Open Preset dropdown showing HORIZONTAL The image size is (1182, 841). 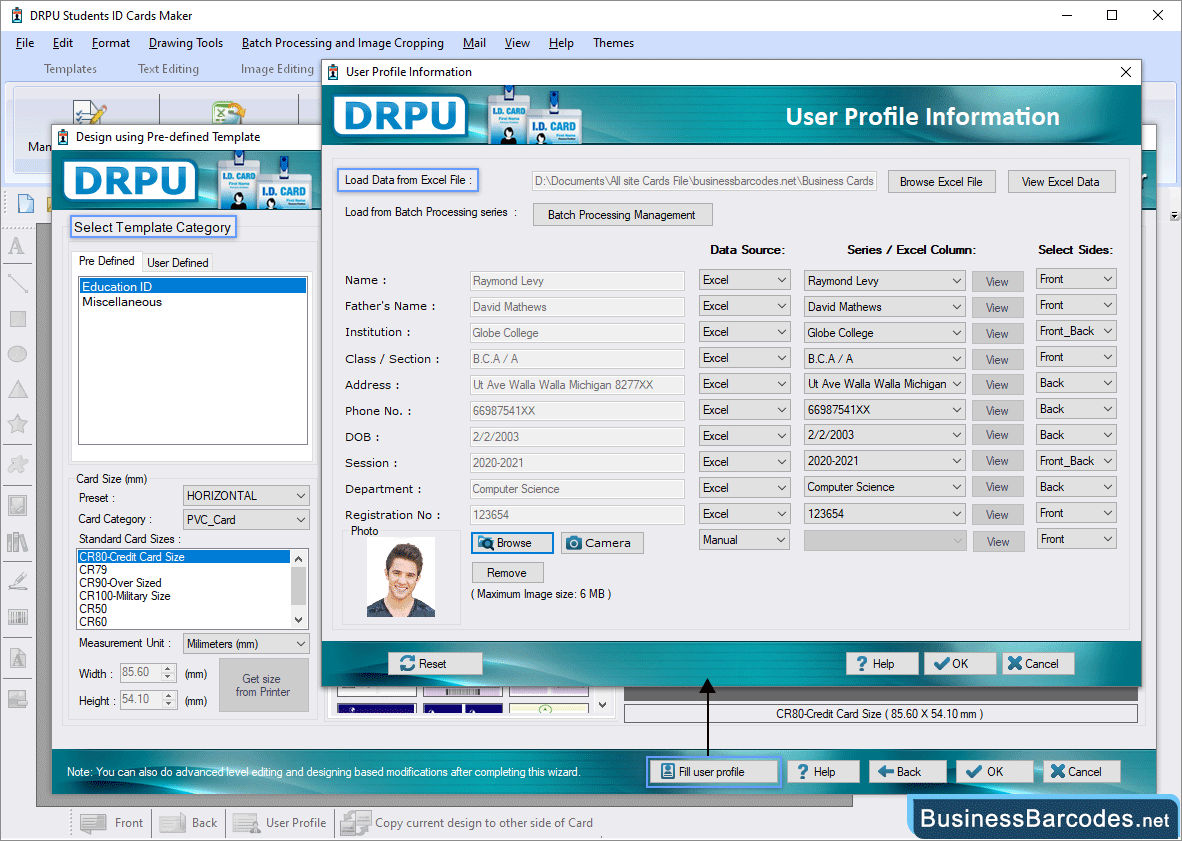click(246, 496)
